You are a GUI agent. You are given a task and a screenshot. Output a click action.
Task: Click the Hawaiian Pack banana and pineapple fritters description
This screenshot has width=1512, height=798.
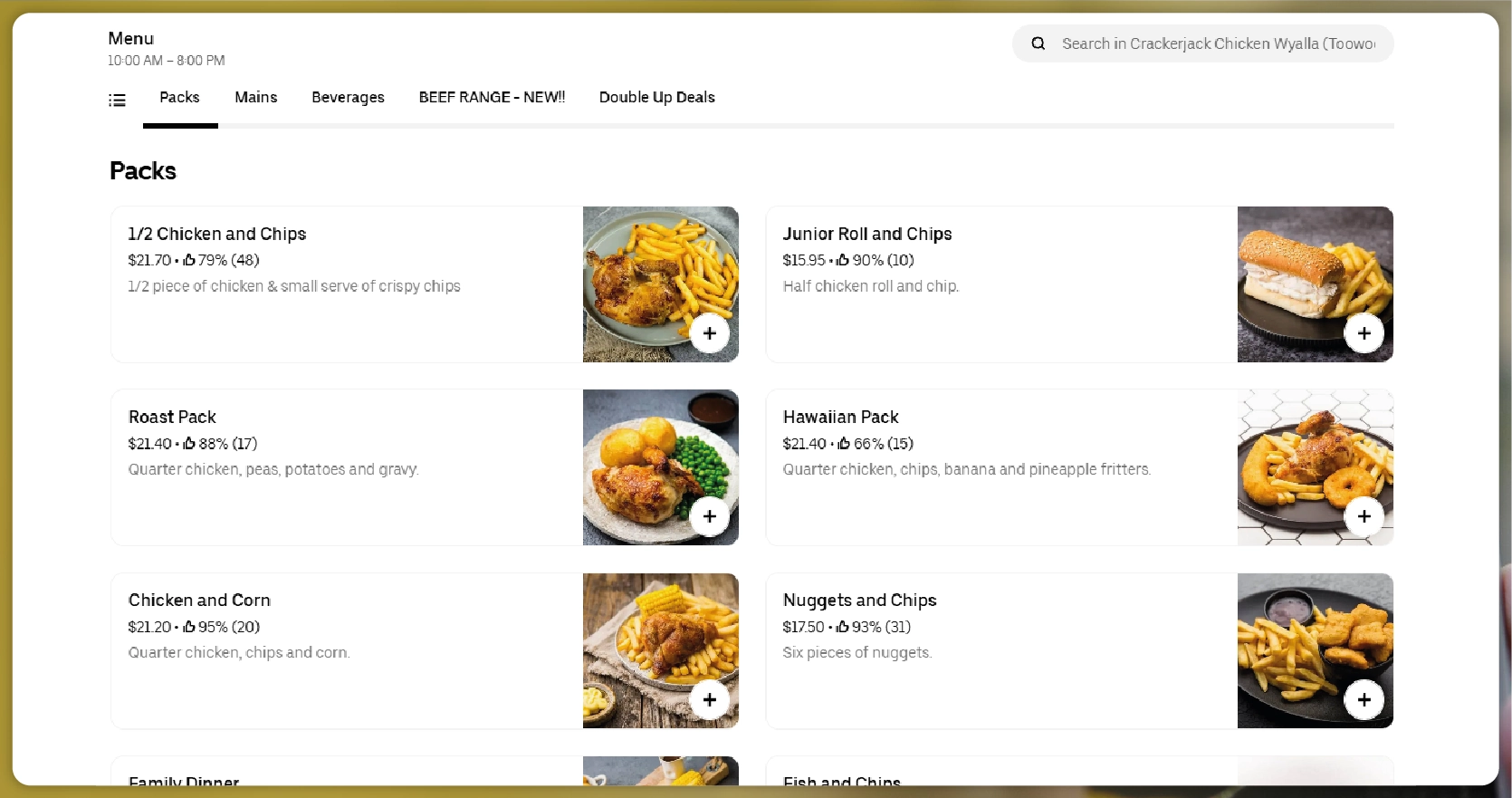tap(967, 469)
